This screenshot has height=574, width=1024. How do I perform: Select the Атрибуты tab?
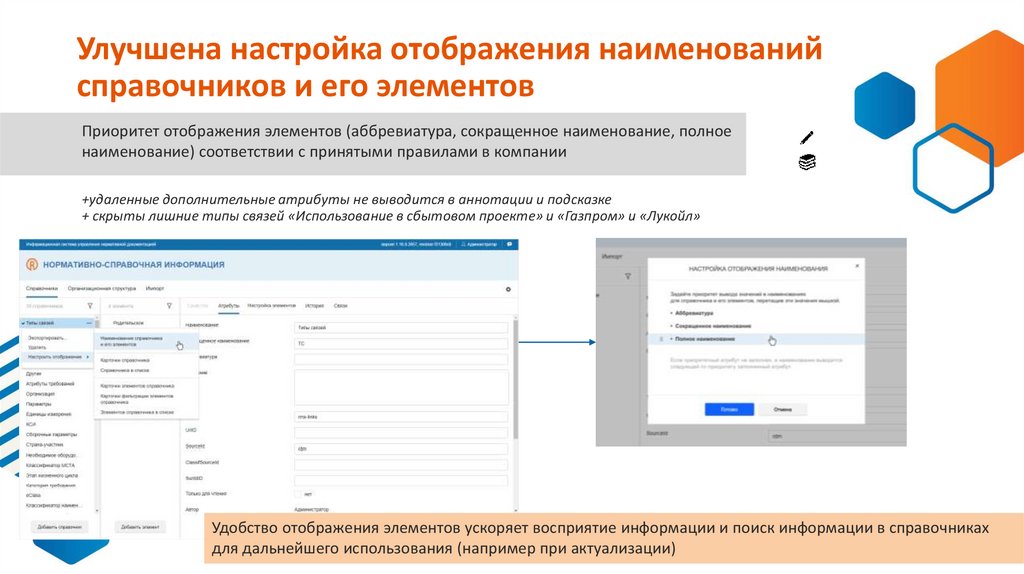[x=229, y=306]
